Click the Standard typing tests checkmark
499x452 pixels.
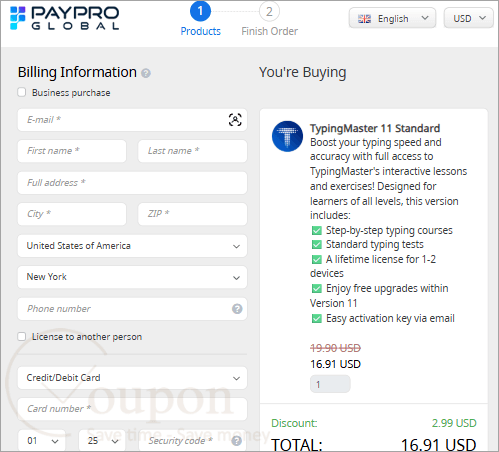(317, 245)
